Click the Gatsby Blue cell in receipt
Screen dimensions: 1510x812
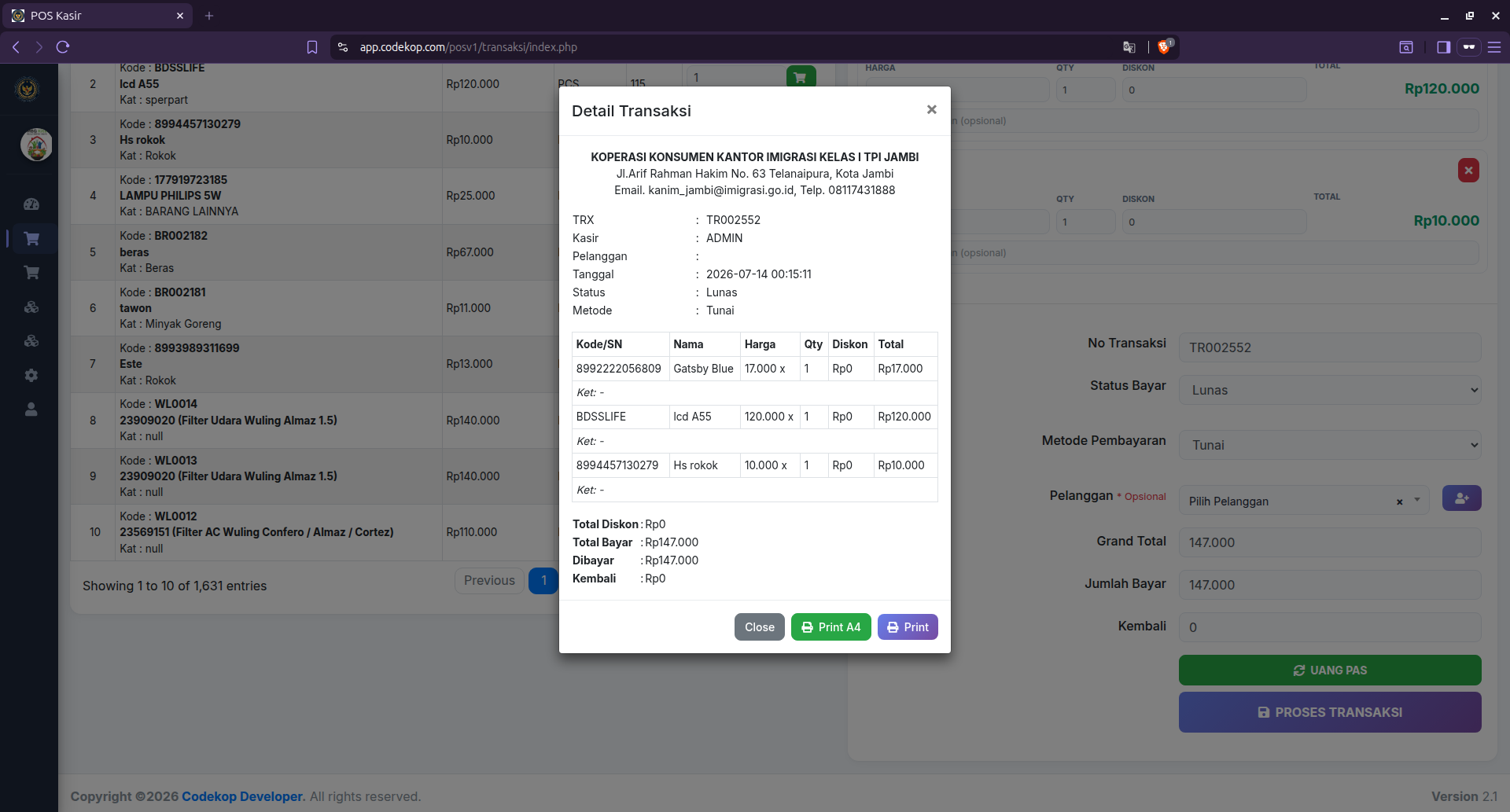(704, 369)
